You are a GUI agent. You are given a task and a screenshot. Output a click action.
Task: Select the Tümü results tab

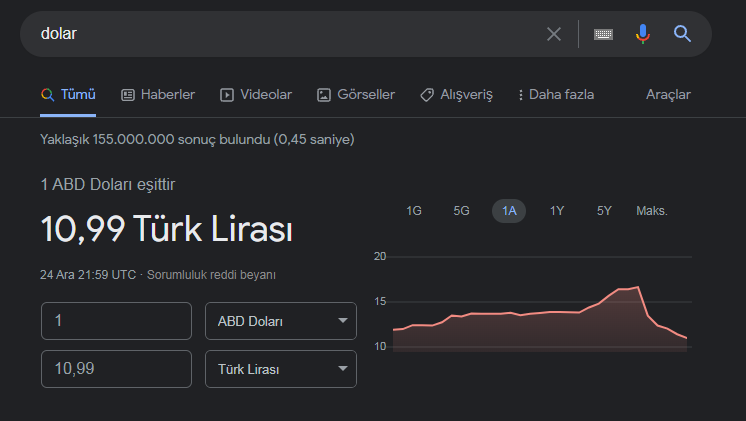(x=68, y=95)
